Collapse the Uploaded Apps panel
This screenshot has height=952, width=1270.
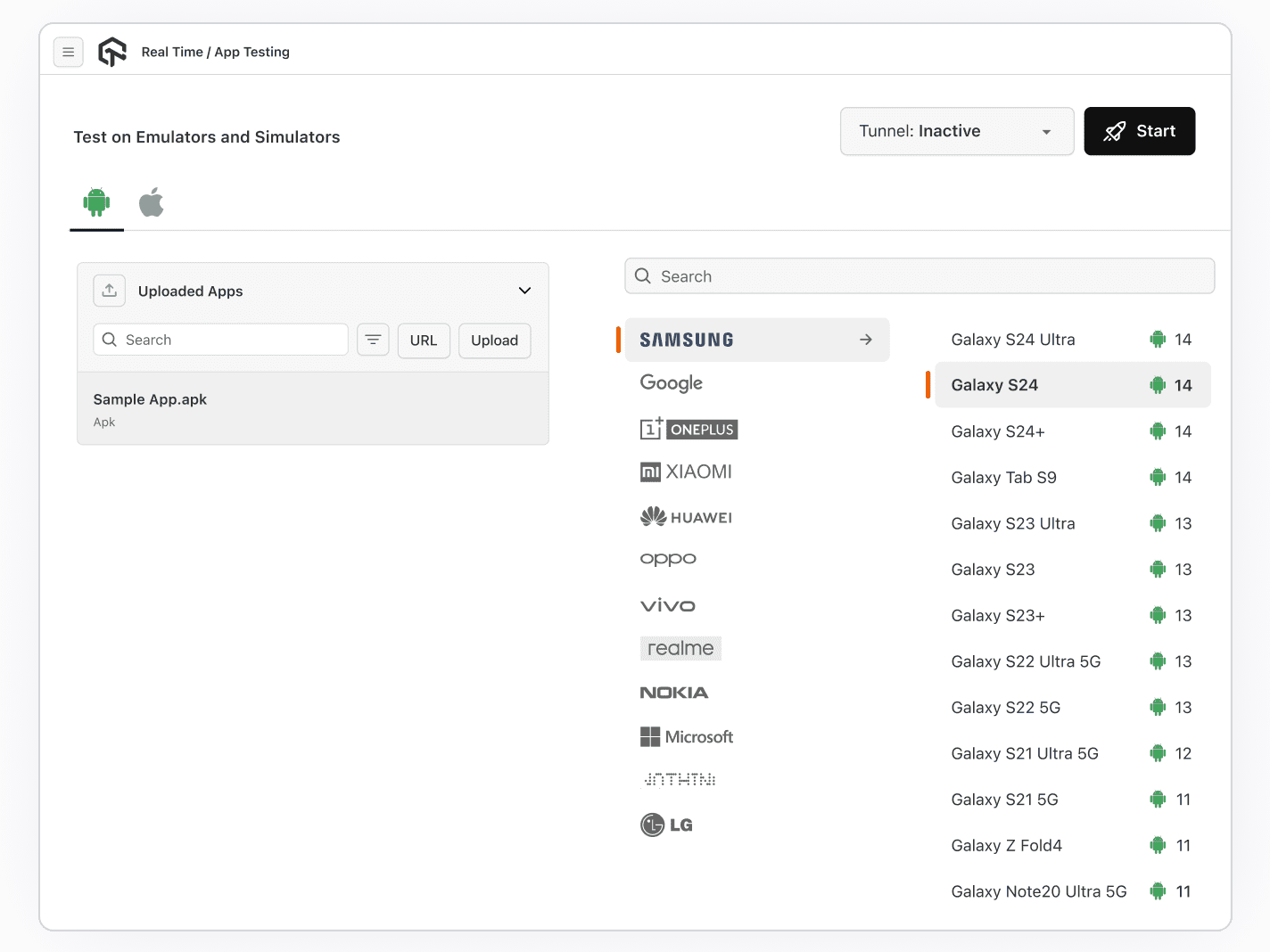(524, 291)
